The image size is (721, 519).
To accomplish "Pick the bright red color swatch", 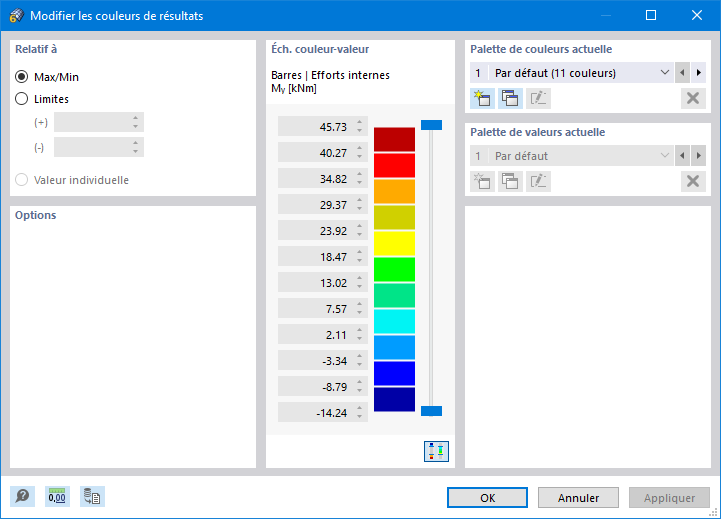I will (x=394, y=165).
